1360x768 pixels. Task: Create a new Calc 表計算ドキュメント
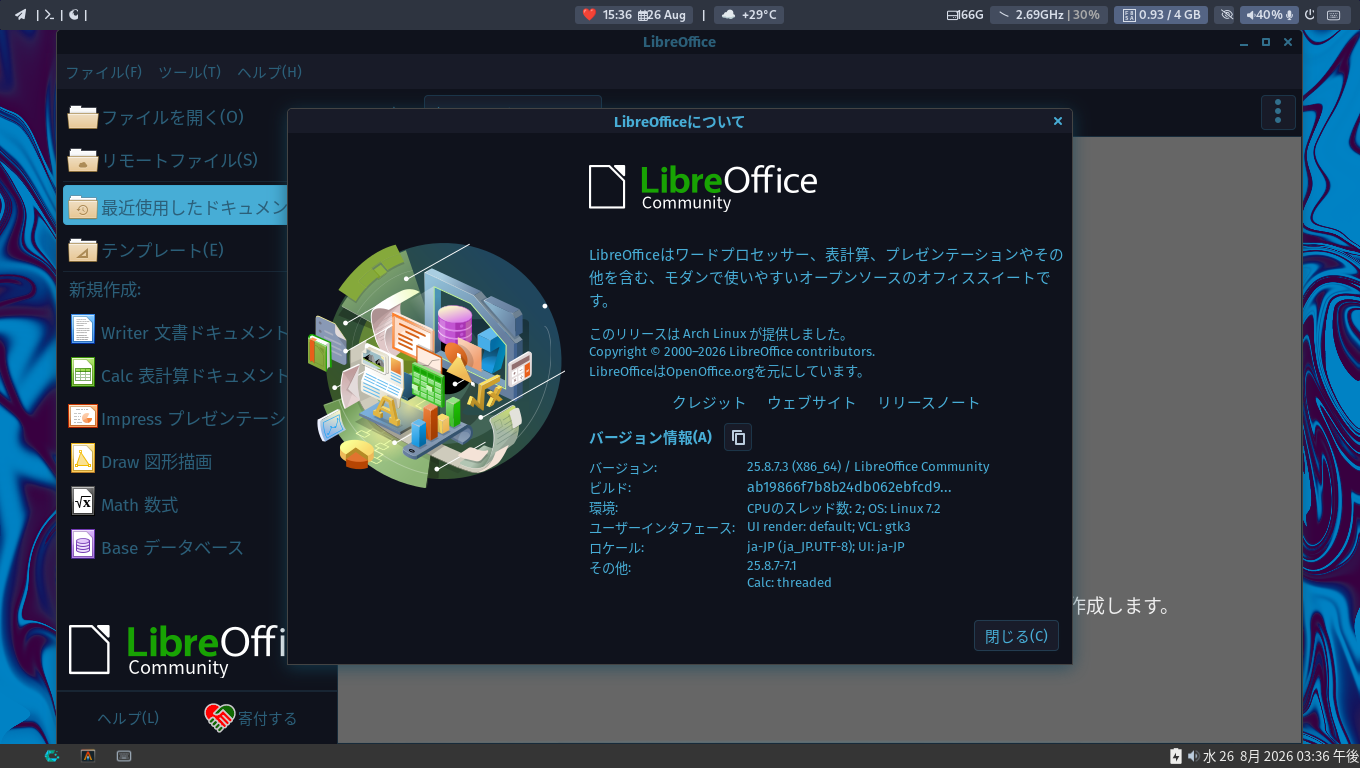point(176,375)
